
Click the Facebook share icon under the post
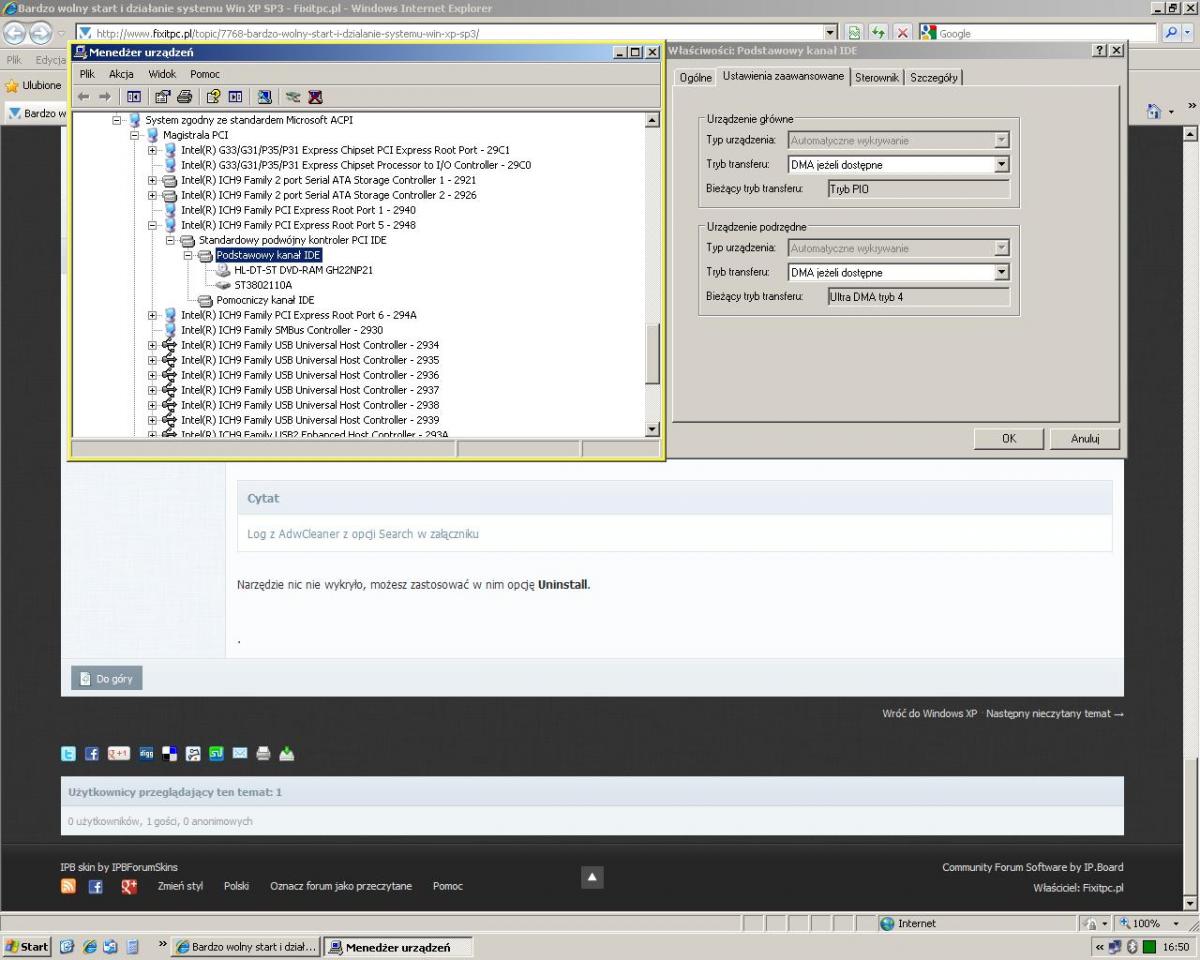pyautogui.click(x=91, y=755)
